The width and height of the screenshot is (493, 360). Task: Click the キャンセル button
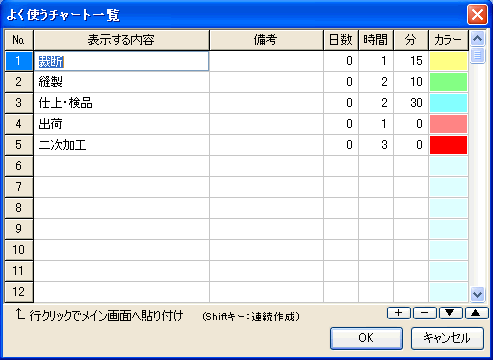click(447, 338)
